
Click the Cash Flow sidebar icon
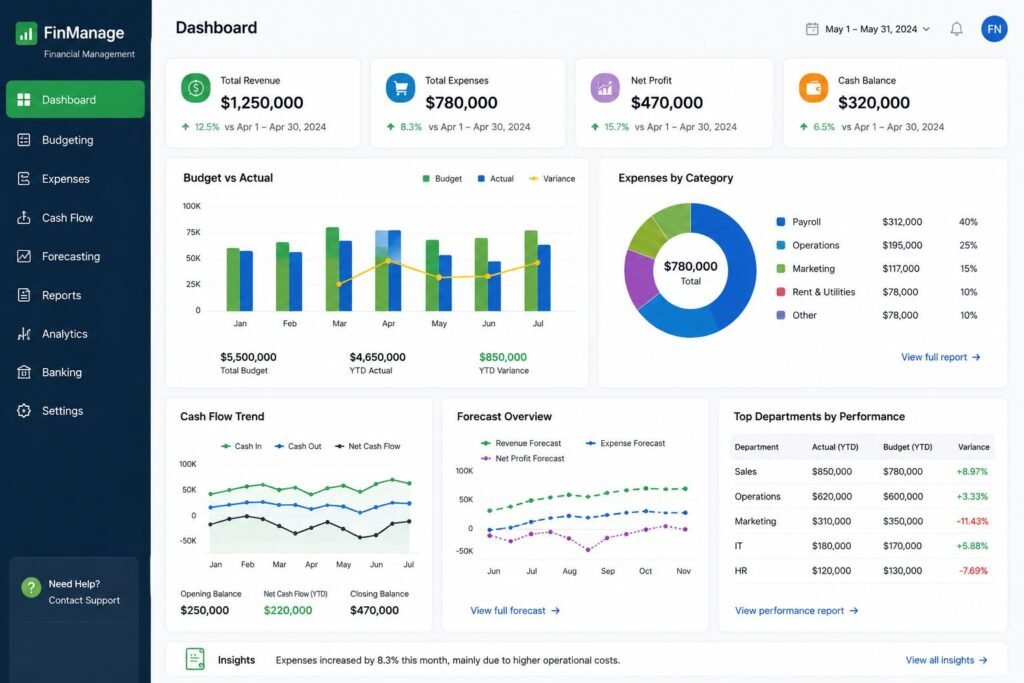[x=24, y=217]
